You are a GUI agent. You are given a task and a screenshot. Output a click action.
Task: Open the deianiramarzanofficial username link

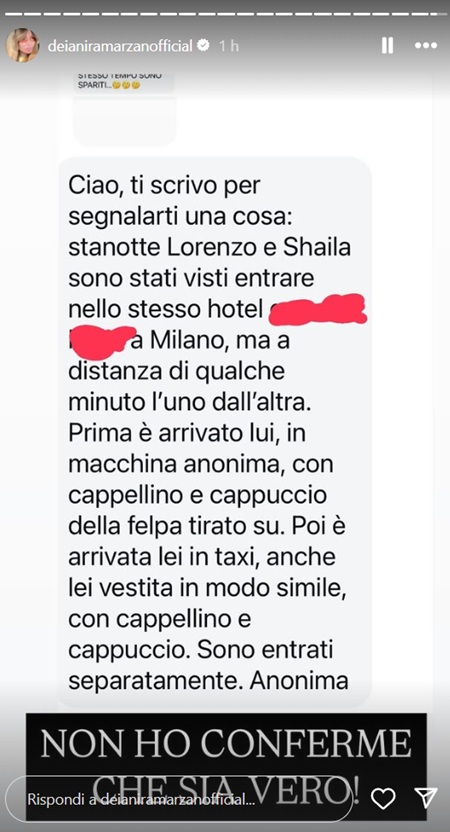(x=120, y=46)
